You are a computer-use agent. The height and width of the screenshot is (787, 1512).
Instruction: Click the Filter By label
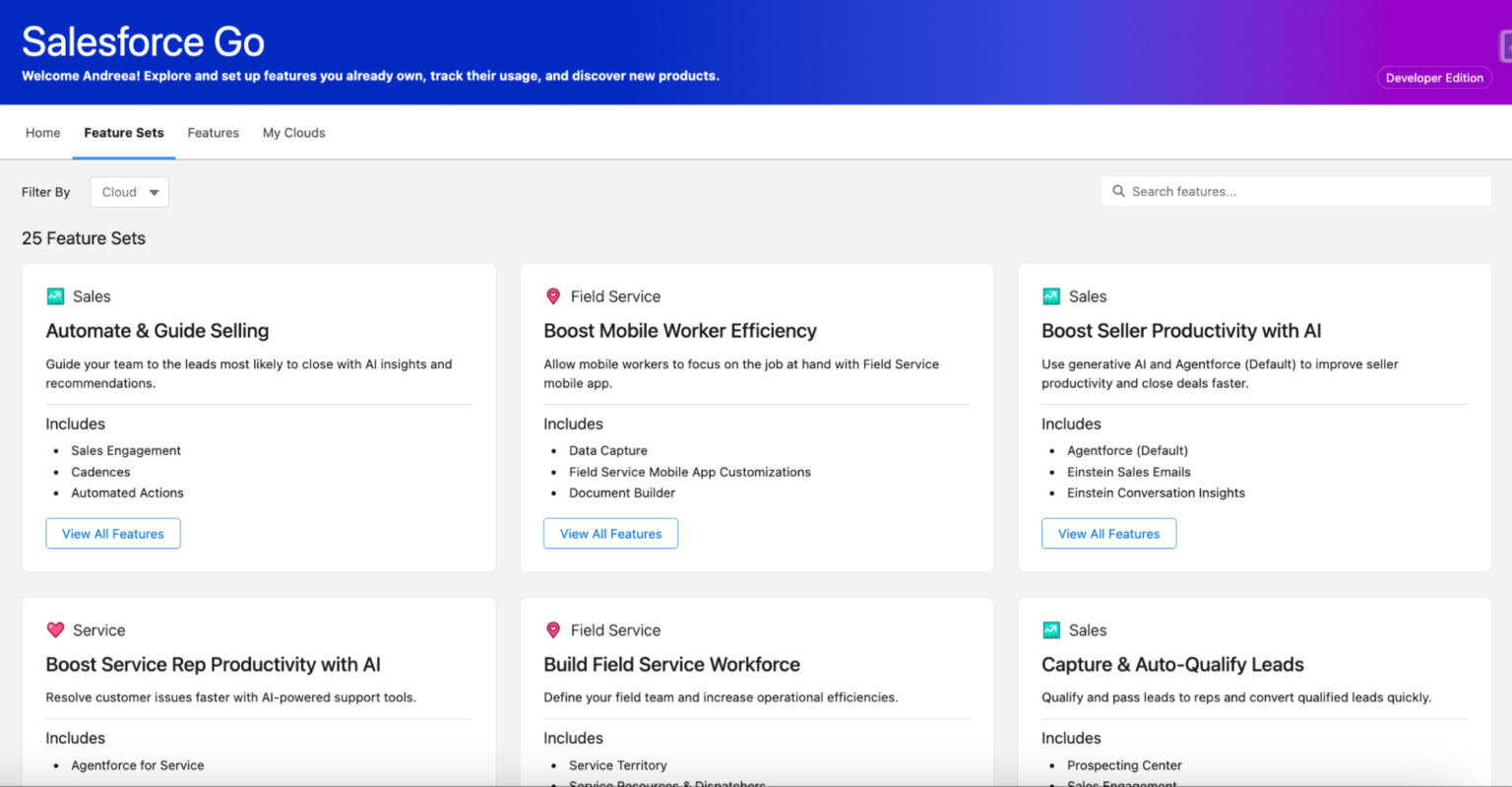[46, 192]
